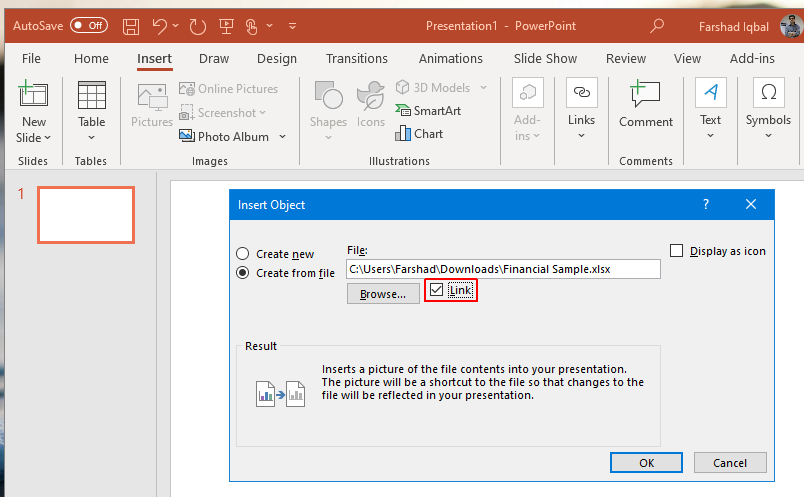Switch to the Design tab
Screen dimensions: 804x497
[x=276, y=59]
